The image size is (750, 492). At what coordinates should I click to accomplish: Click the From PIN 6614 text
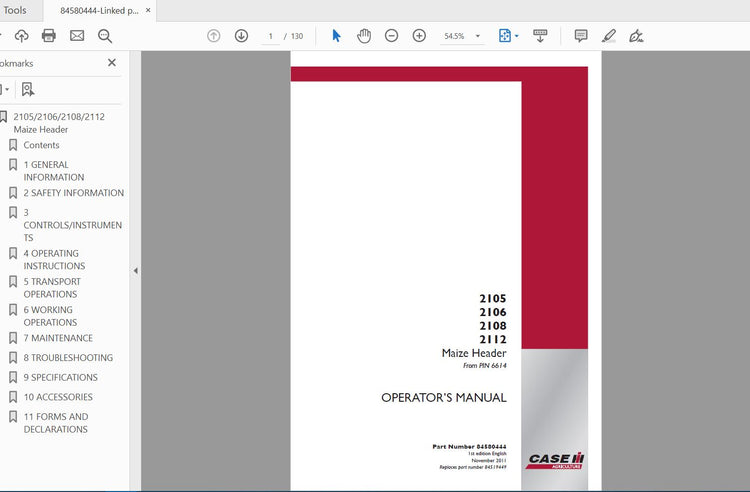(485, 366)
